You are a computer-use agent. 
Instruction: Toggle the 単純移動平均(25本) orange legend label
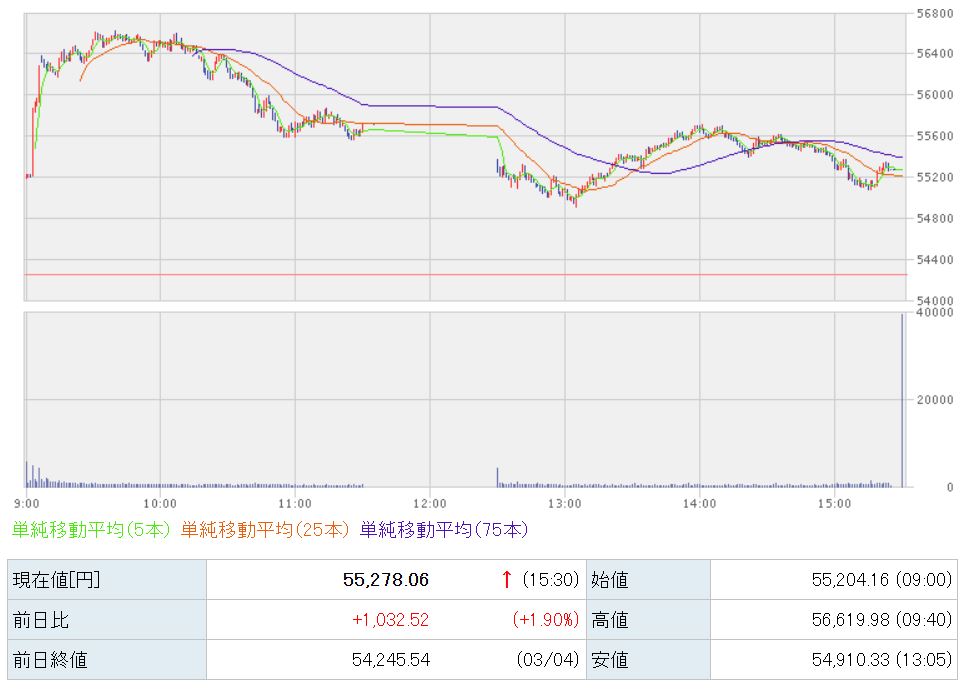265,529
